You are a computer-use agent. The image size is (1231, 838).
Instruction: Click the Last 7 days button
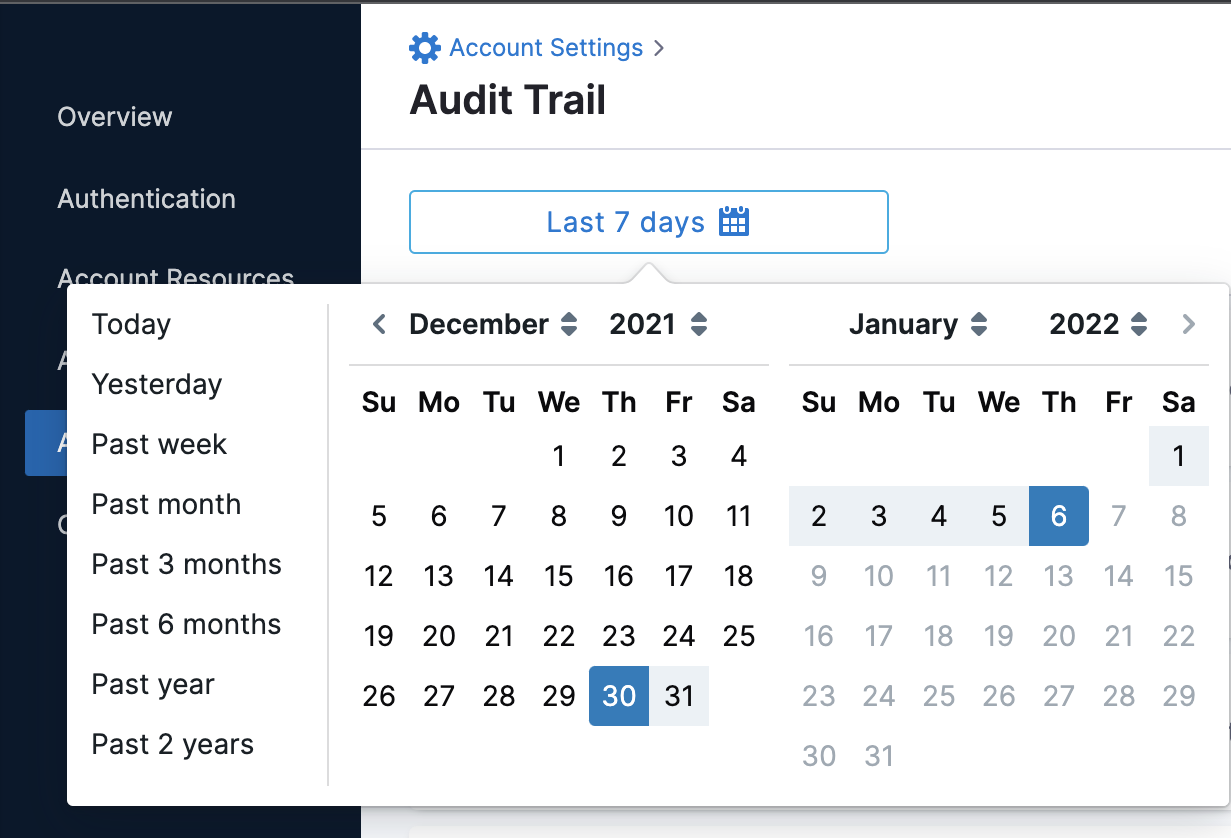648,222
